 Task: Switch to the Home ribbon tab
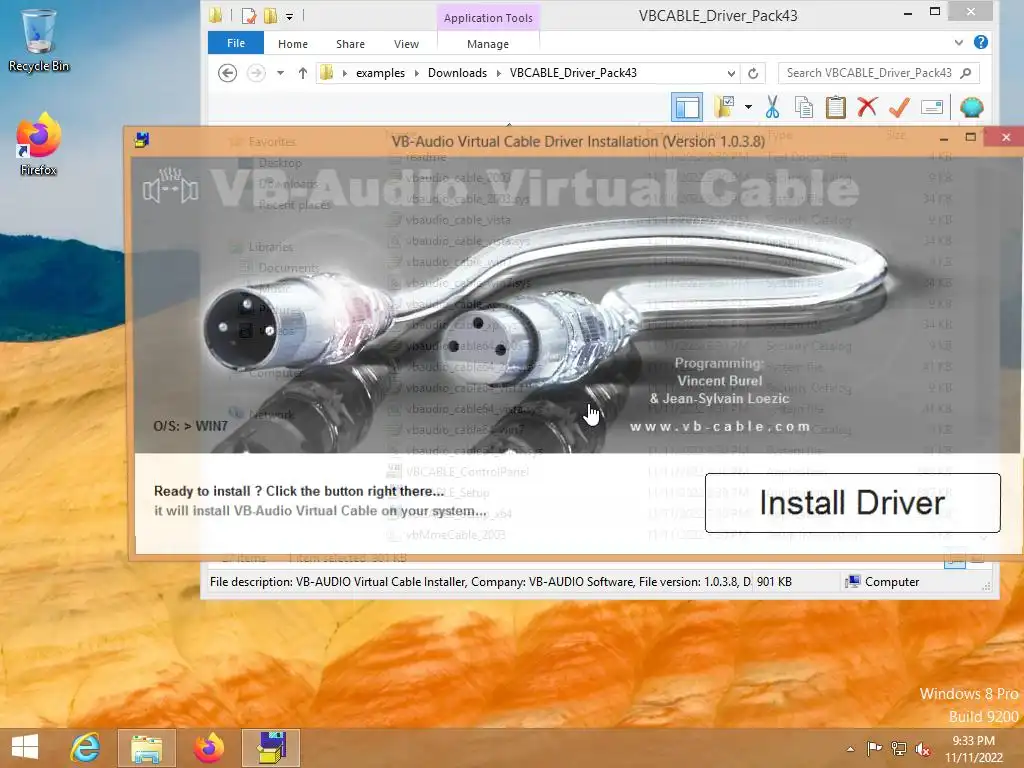293,44
